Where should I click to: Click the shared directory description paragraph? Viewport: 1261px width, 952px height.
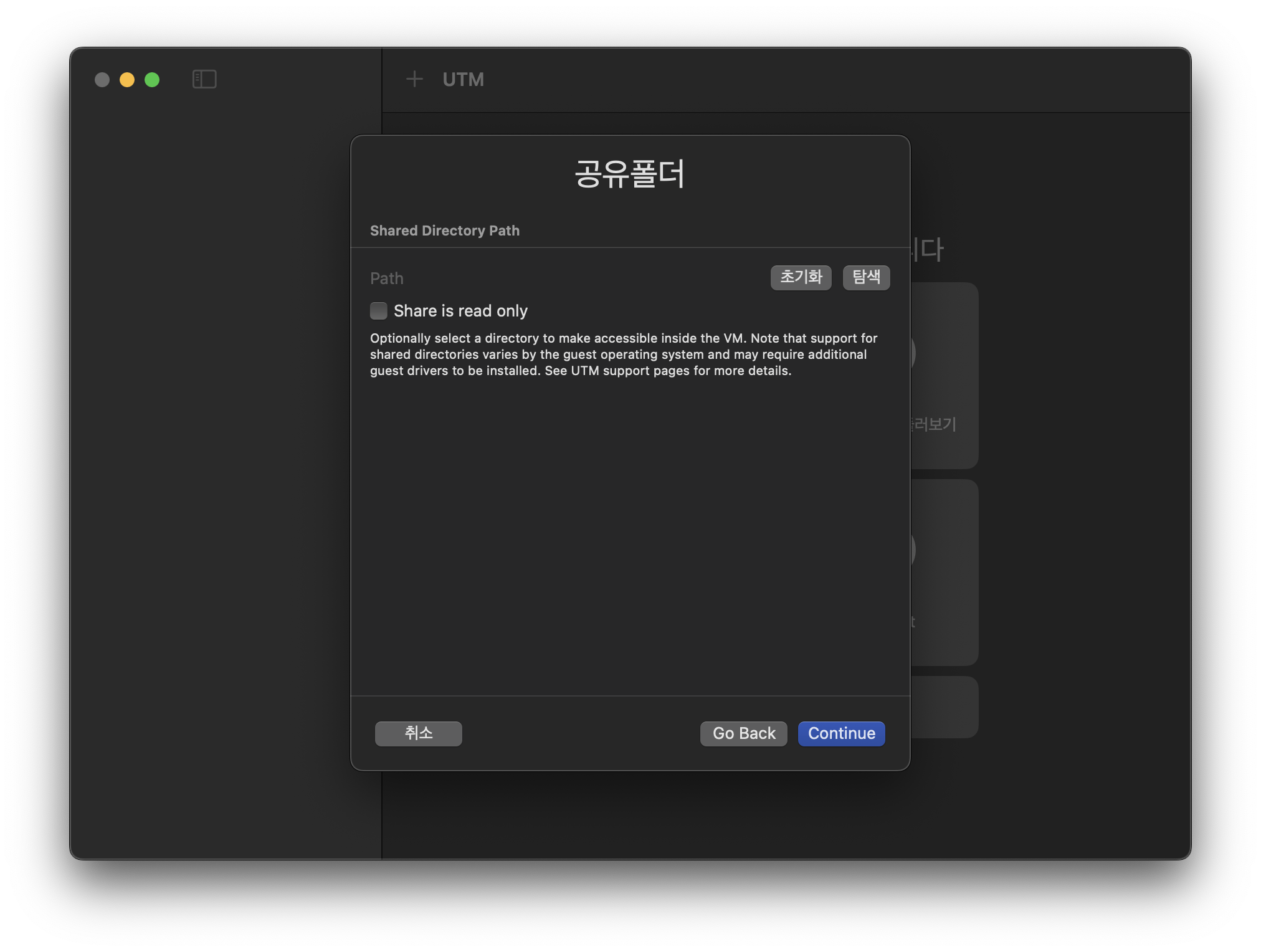[x=623, y=355]
